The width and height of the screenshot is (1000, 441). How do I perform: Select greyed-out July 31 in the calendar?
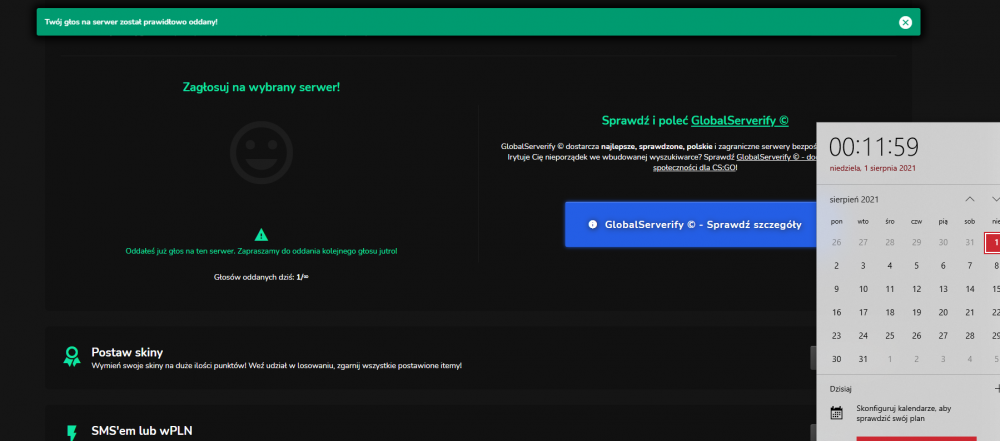pyautogui.click(x=970, y=243)
